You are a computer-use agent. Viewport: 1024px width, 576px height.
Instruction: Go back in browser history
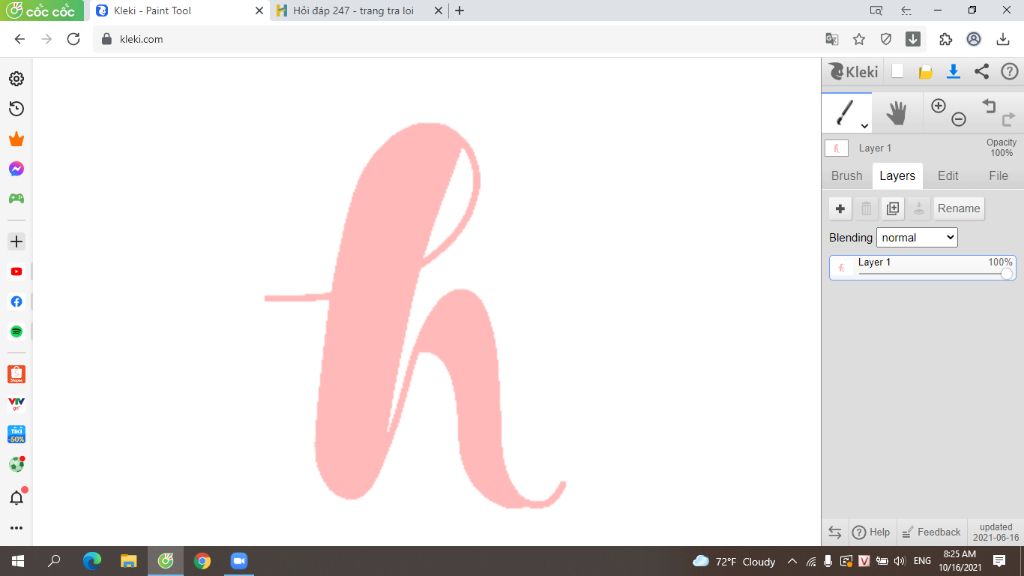point(20,39)
